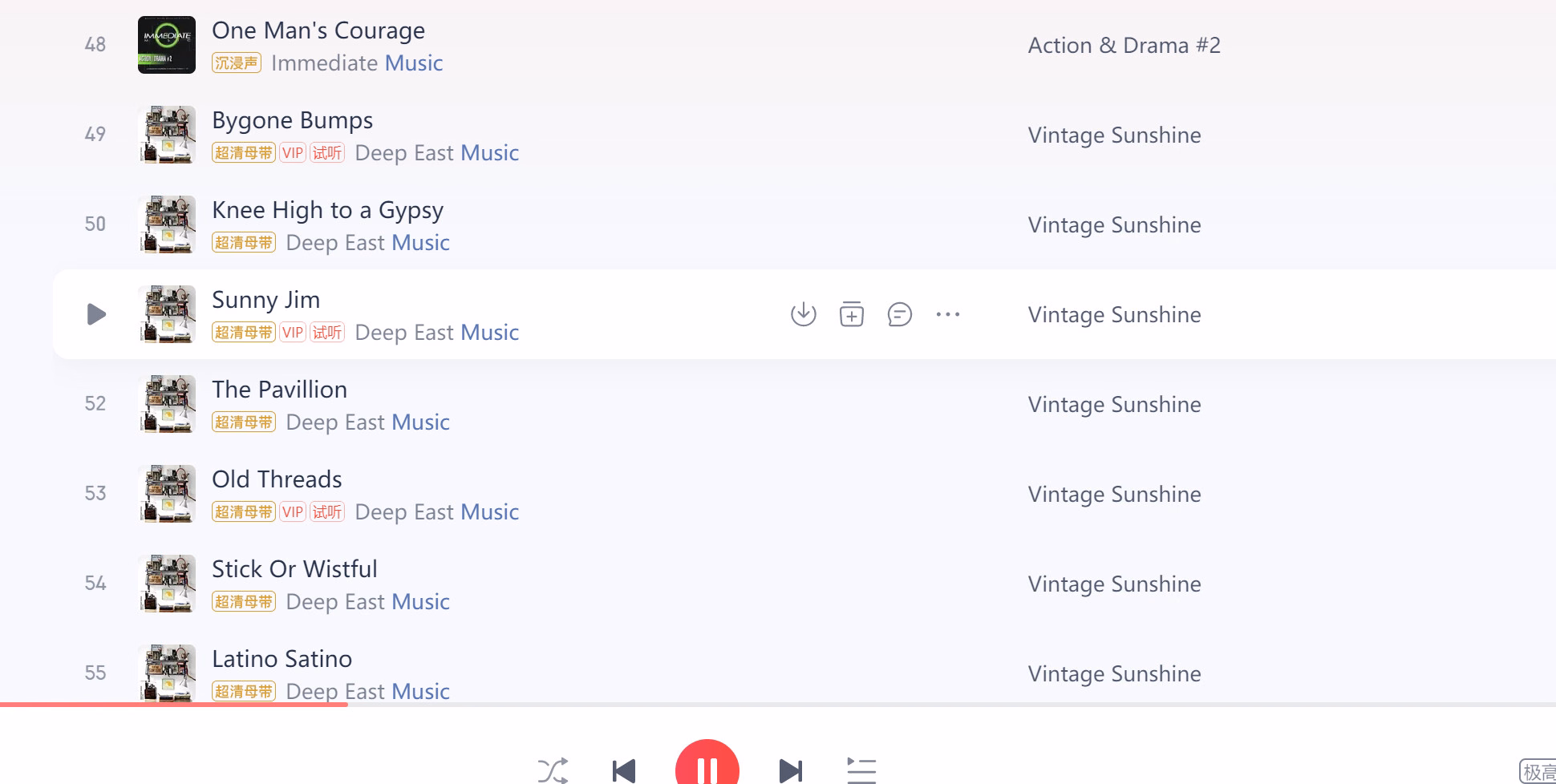This screenshot has height=784, width=1556.
Task: Click the Immediate Music artist link
Action: (x=357, y=63)
